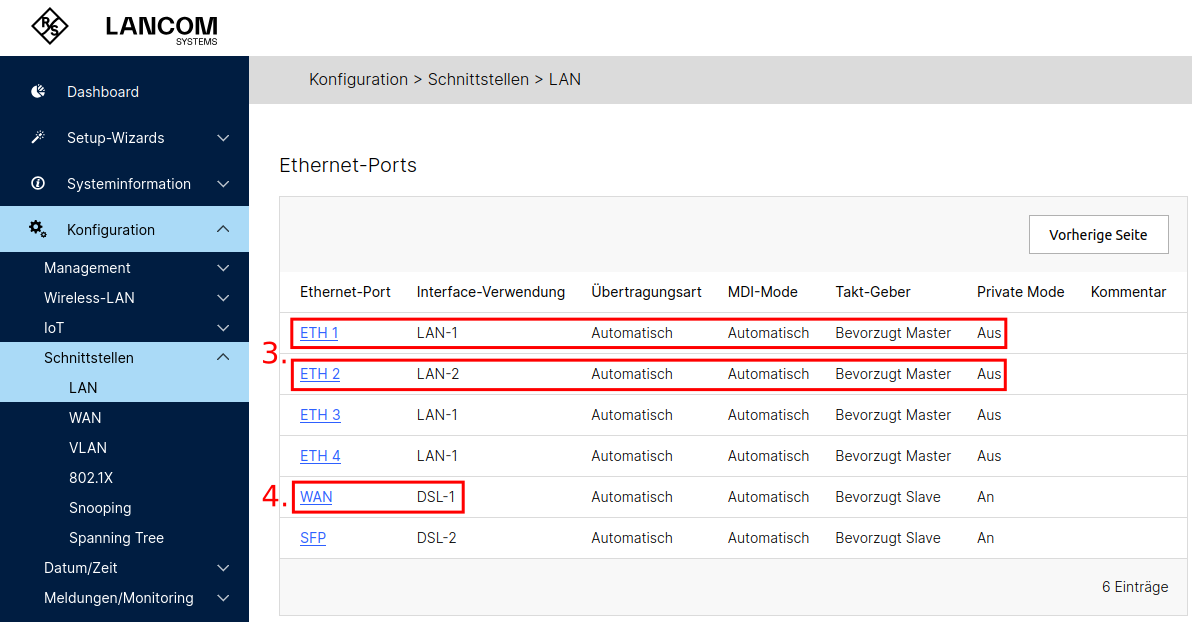Viewport: 1192px width, 622px height.
Task: Click the An value in the SFP row
Action: click(985, 538)
